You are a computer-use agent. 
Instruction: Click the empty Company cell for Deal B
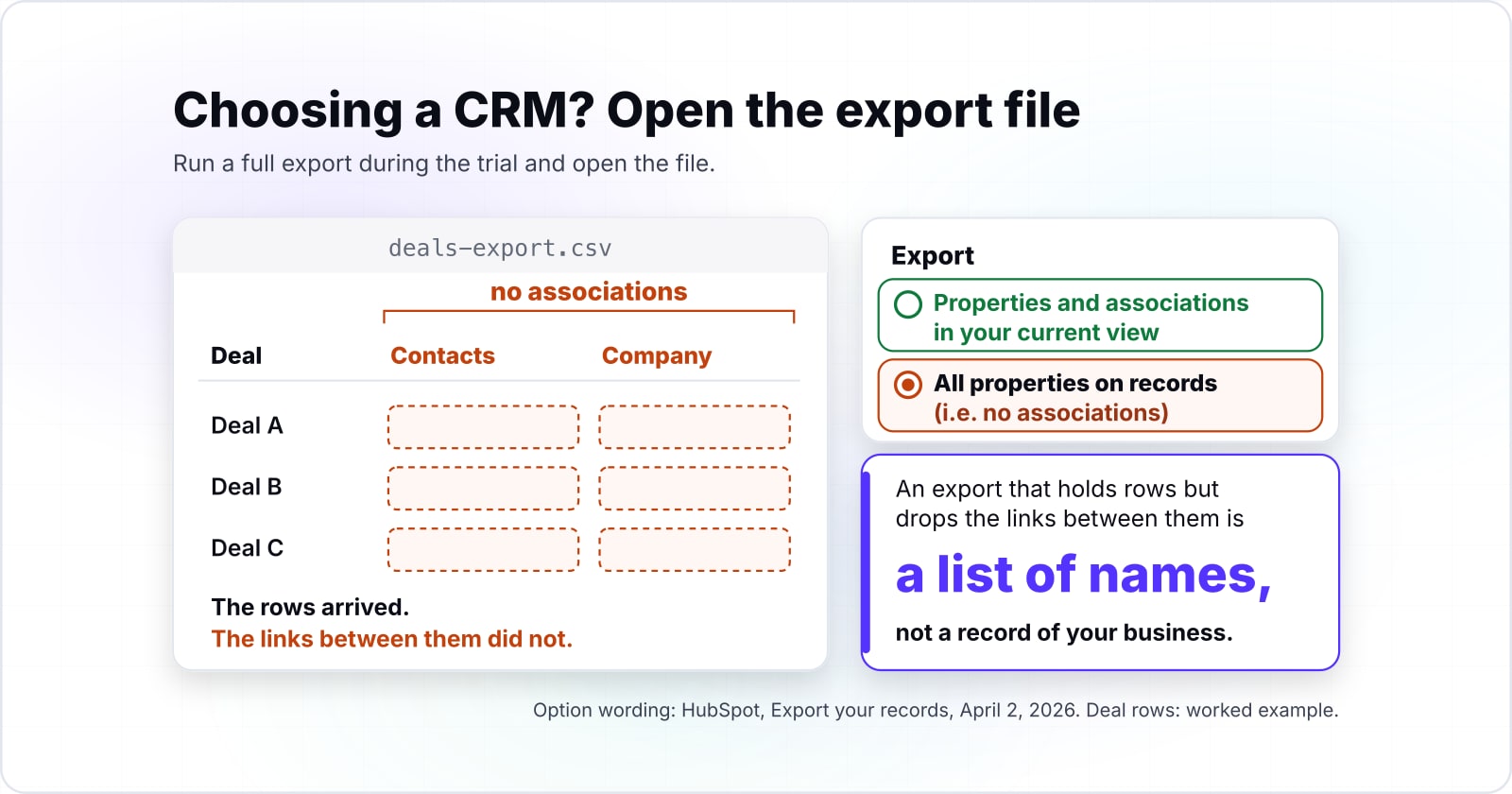point(695,489)
